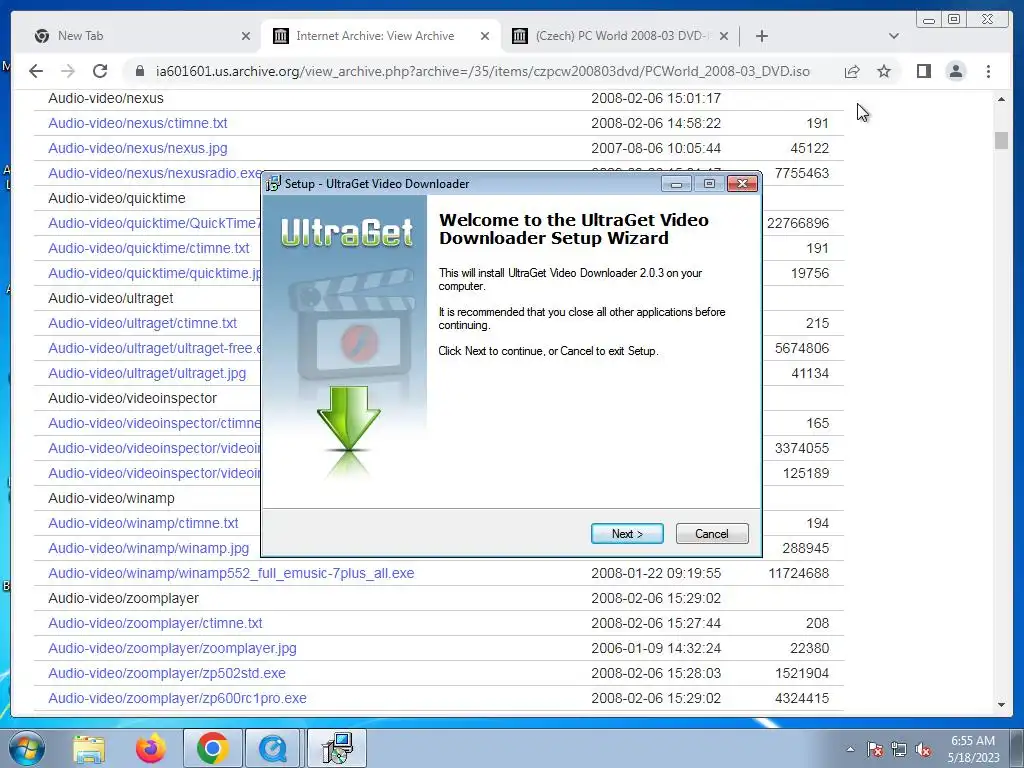1024x768 pixels.
Task: Open Audio-video/nexus/ctimne.txt link
Action: pos(138,123)
